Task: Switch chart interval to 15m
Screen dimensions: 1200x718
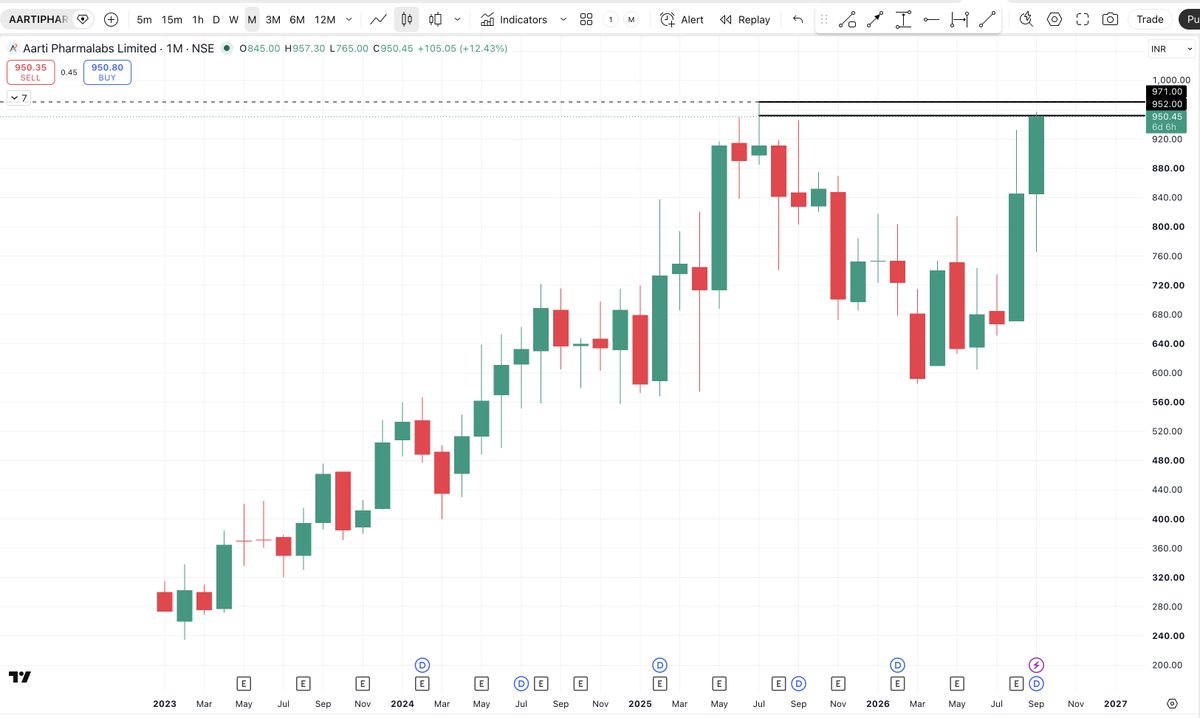Action: [172, 19]
